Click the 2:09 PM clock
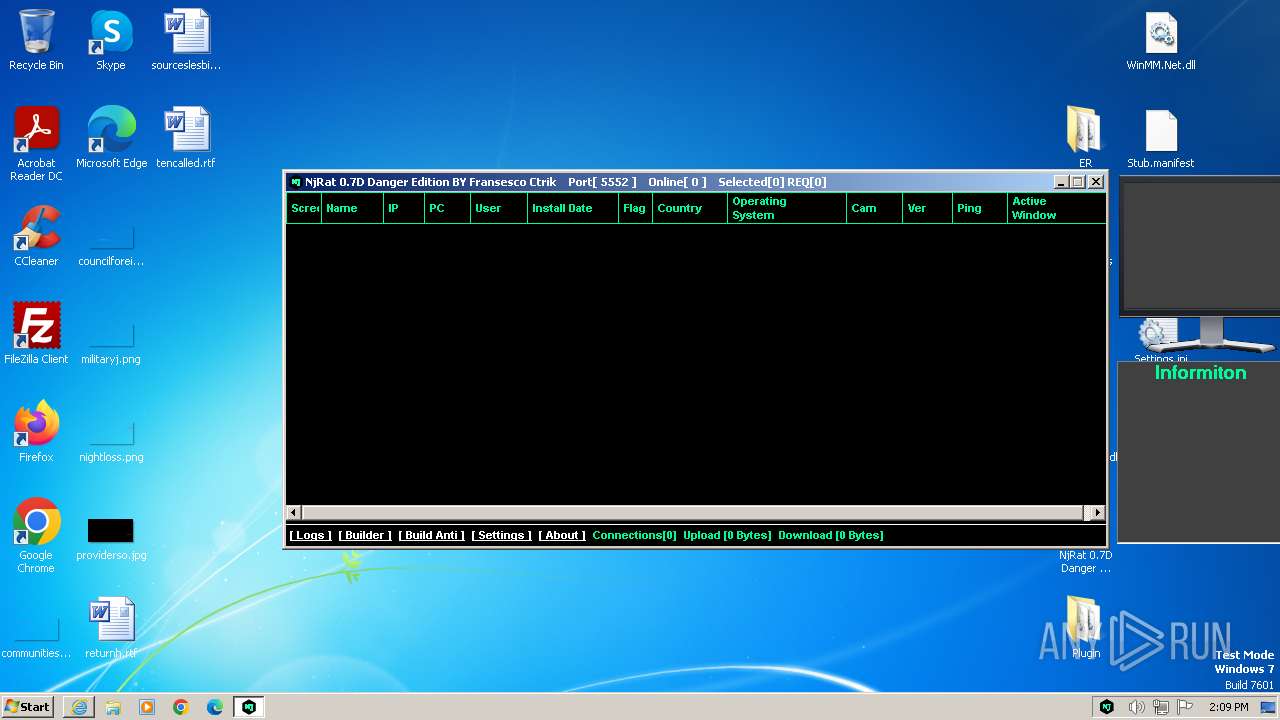This screenshot has height=720, width=1280. pyautogui.click(x=1228, y=707)
